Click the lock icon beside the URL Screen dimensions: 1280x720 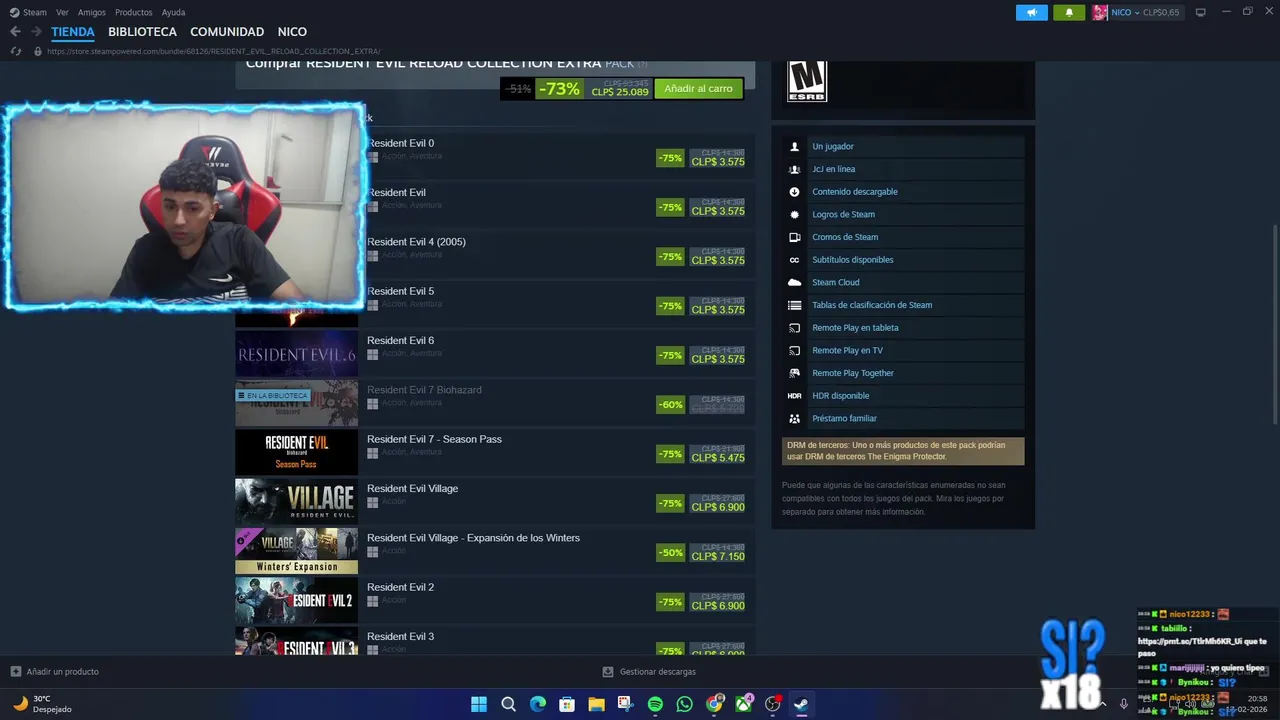click(38, 51)
